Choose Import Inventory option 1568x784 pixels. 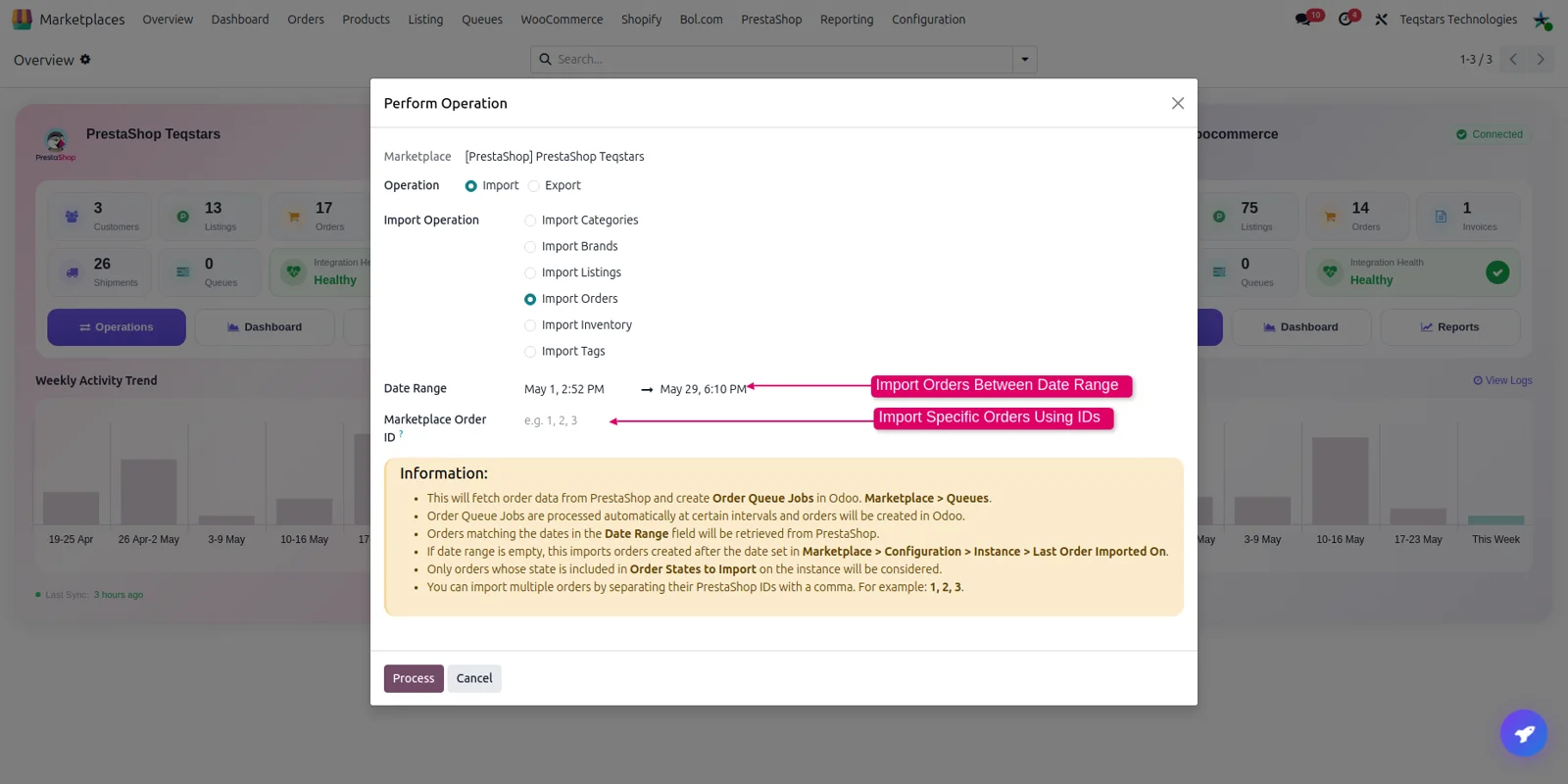tap(530, 325)
